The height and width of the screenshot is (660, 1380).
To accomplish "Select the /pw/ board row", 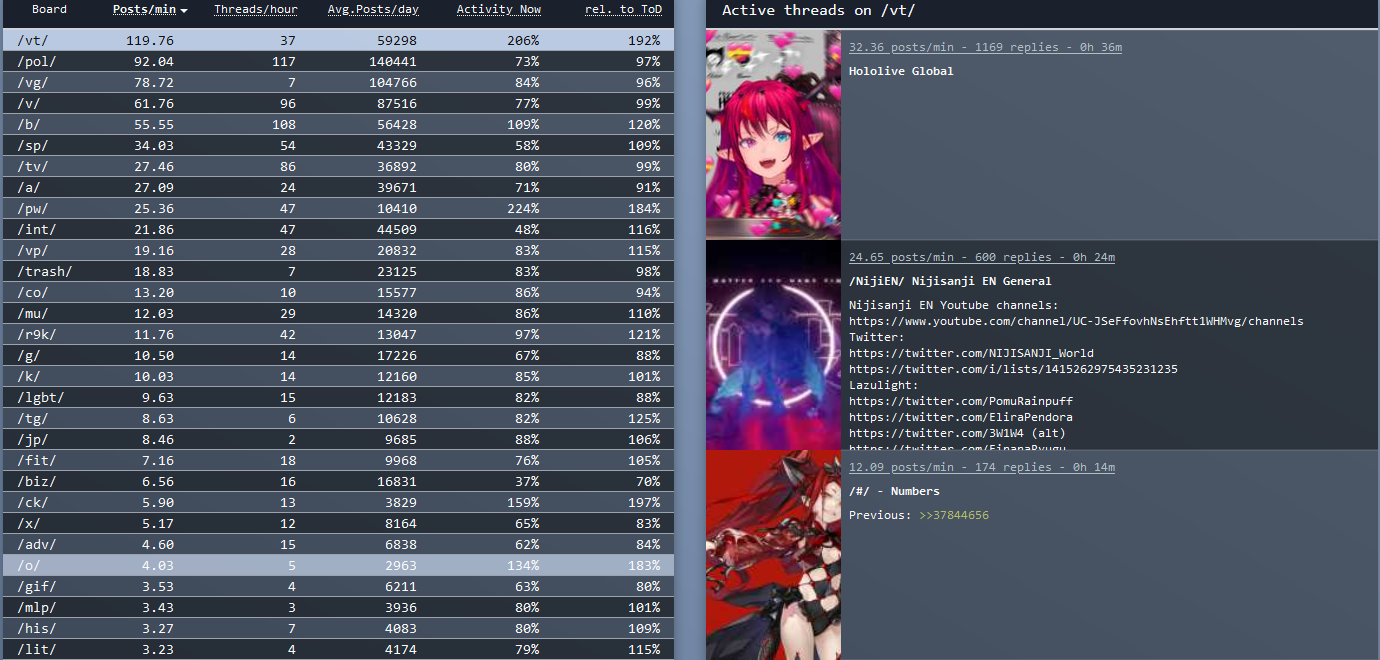I will [337, 208].
